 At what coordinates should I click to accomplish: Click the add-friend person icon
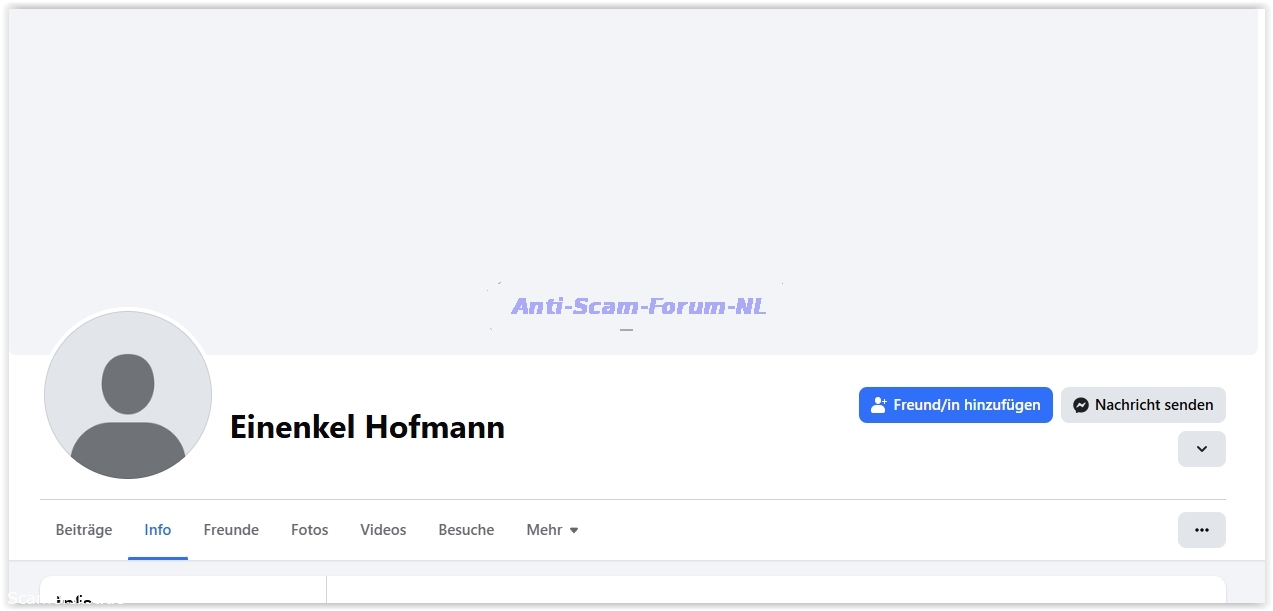(x=879, y=405)
